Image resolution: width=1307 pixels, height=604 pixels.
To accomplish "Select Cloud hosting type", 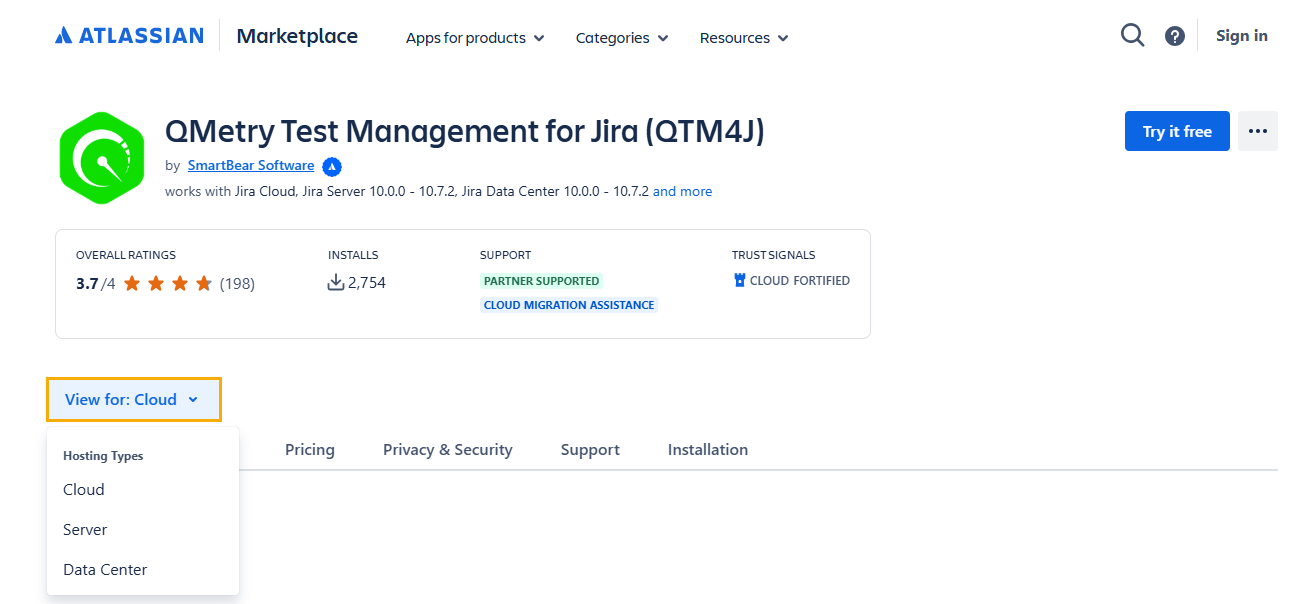I will coord(84,490).
